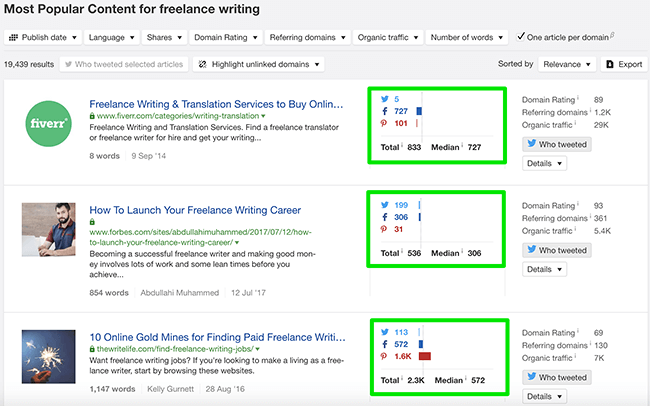650x406 pixels.
Task: Click the info icon next to Forbes Domain Rating
Action: [x=580, y=204]
